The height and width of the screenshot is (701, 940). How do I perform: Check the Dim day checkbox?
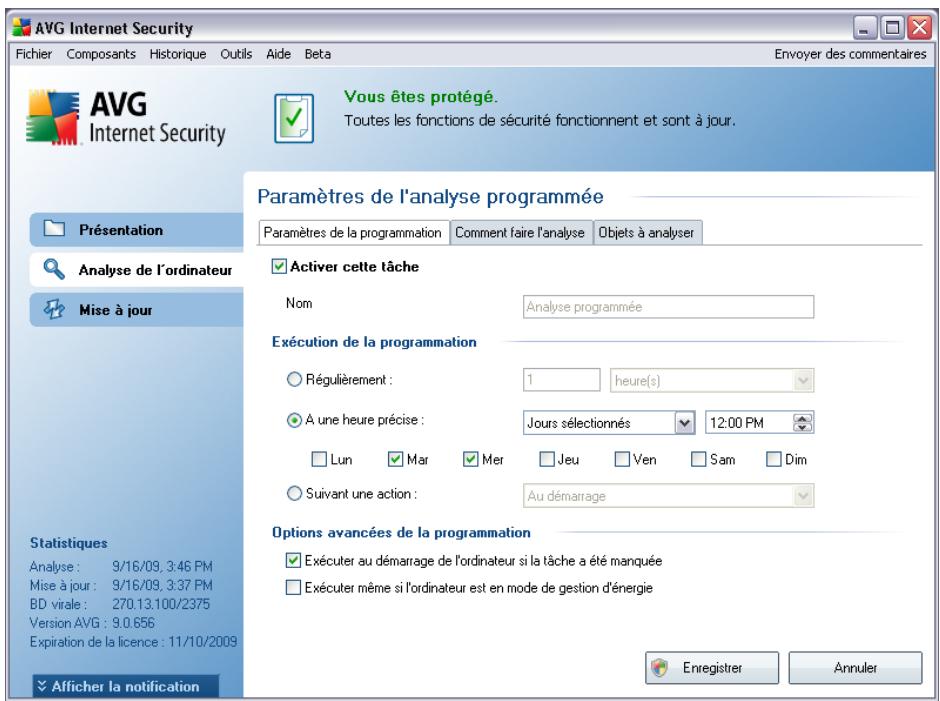774,459
